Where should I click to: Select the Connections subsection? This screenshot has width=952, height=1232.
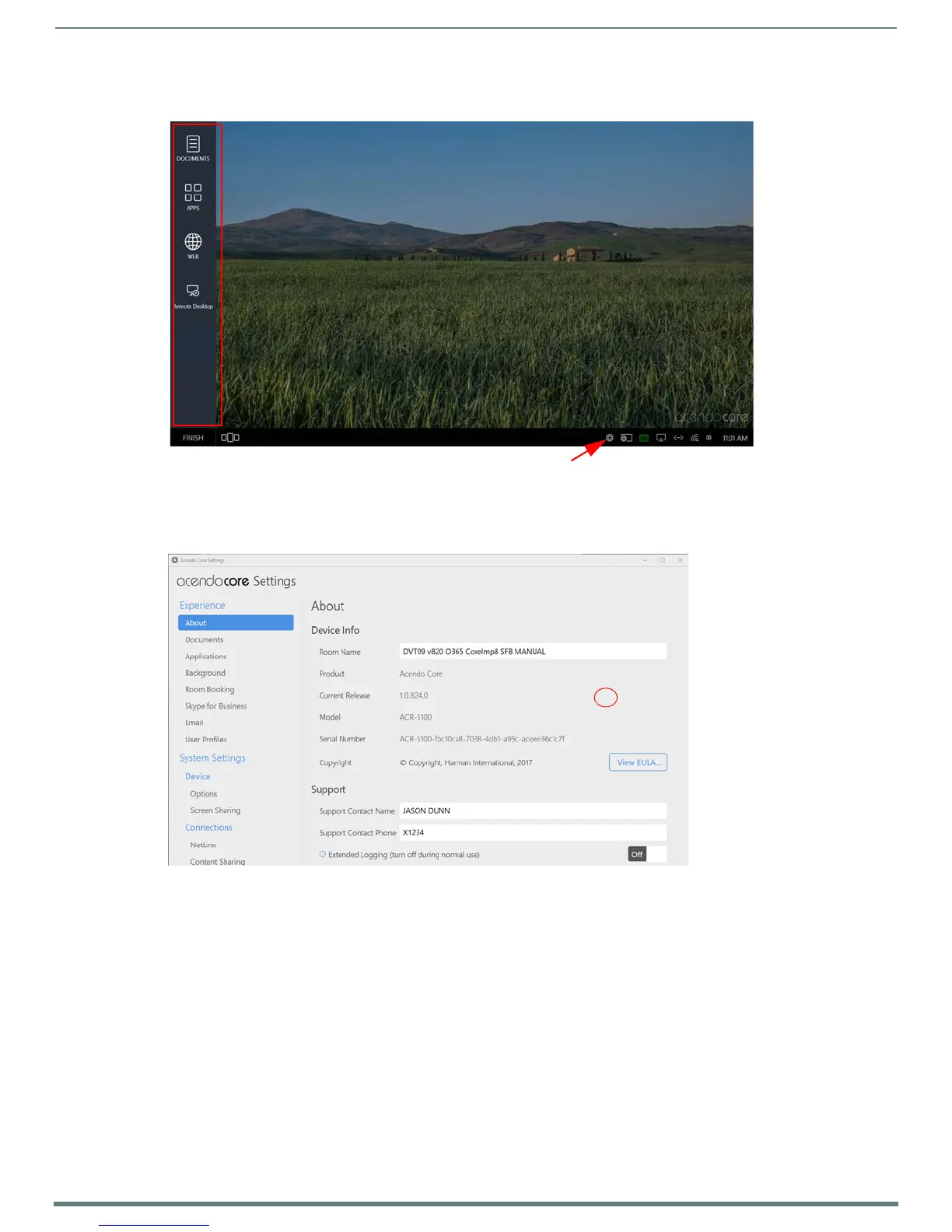pos(208,828)
